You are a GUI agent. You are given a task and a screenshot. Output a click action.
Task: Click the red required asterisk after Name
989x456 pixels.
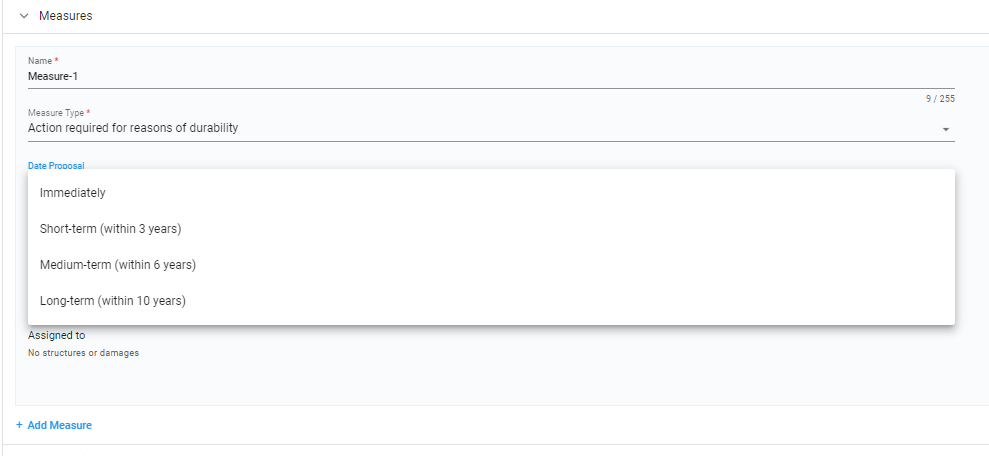57,60
